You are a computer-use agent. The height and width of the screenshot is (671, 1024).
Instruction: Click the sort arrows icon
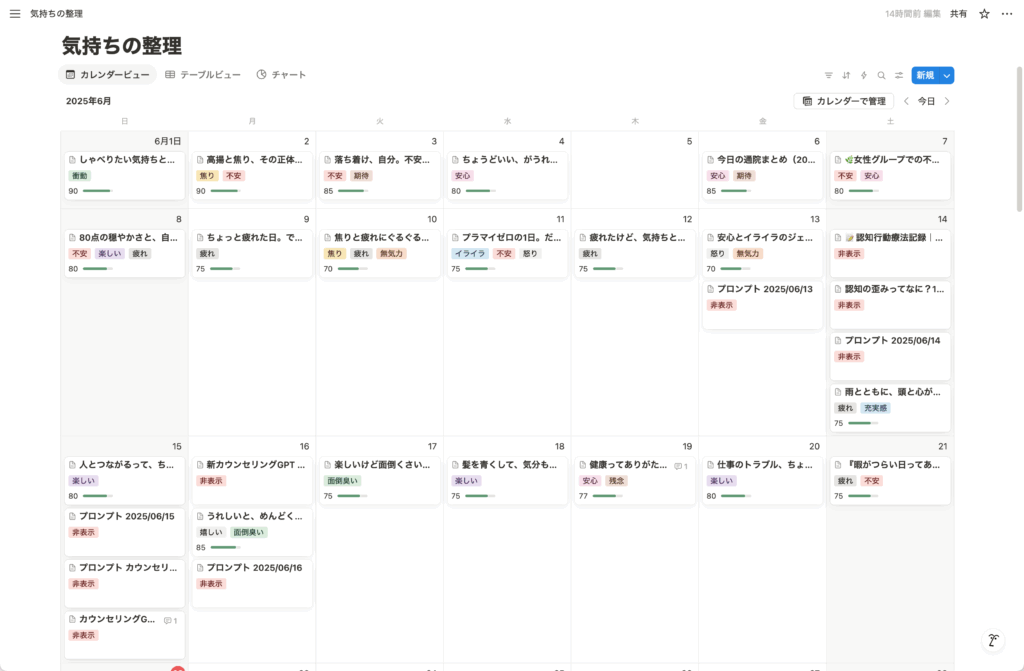click(x=846, y=75)
